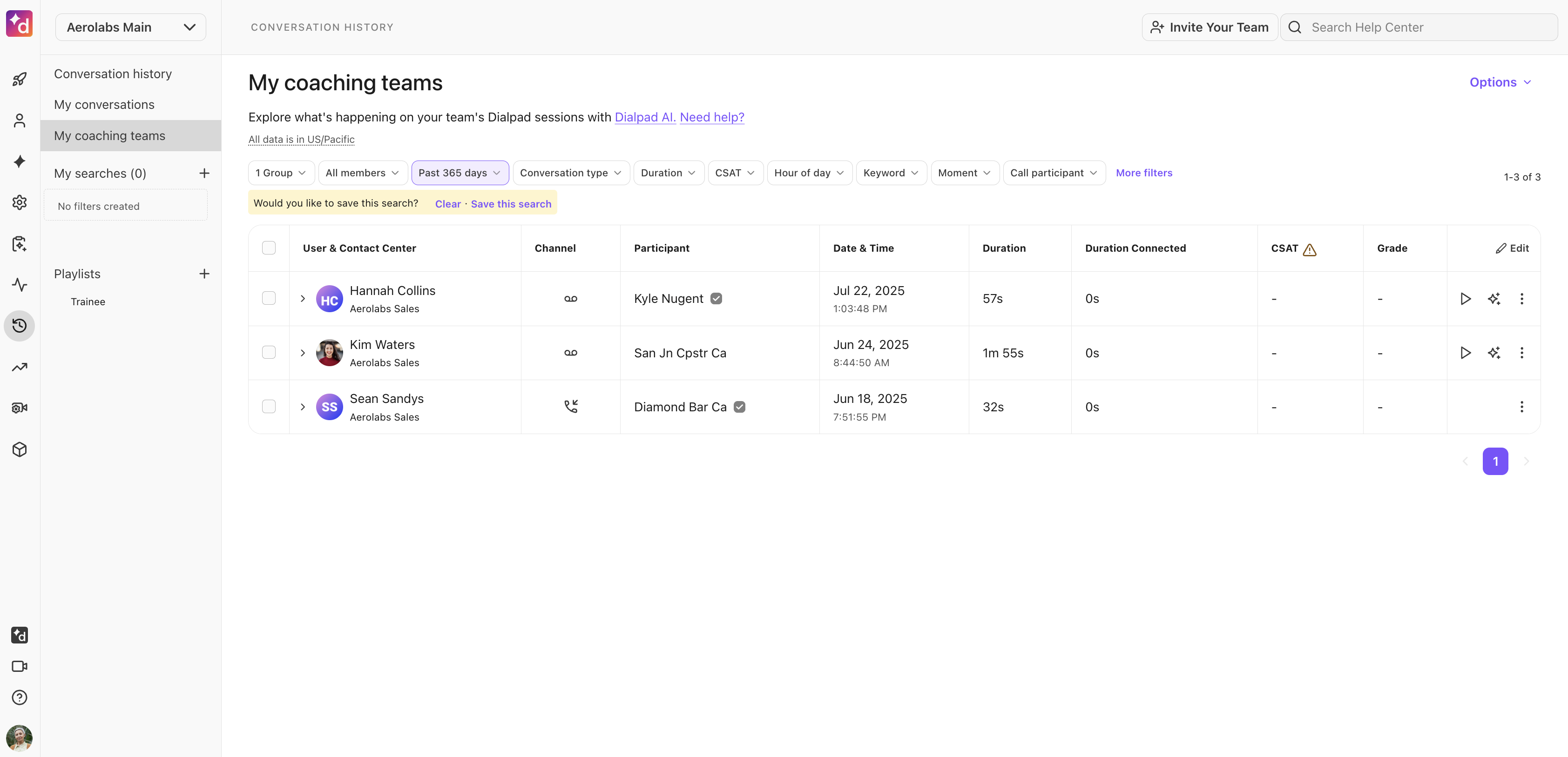Add a new saved search with plus

pyautogui.click(x=204, y=174)
